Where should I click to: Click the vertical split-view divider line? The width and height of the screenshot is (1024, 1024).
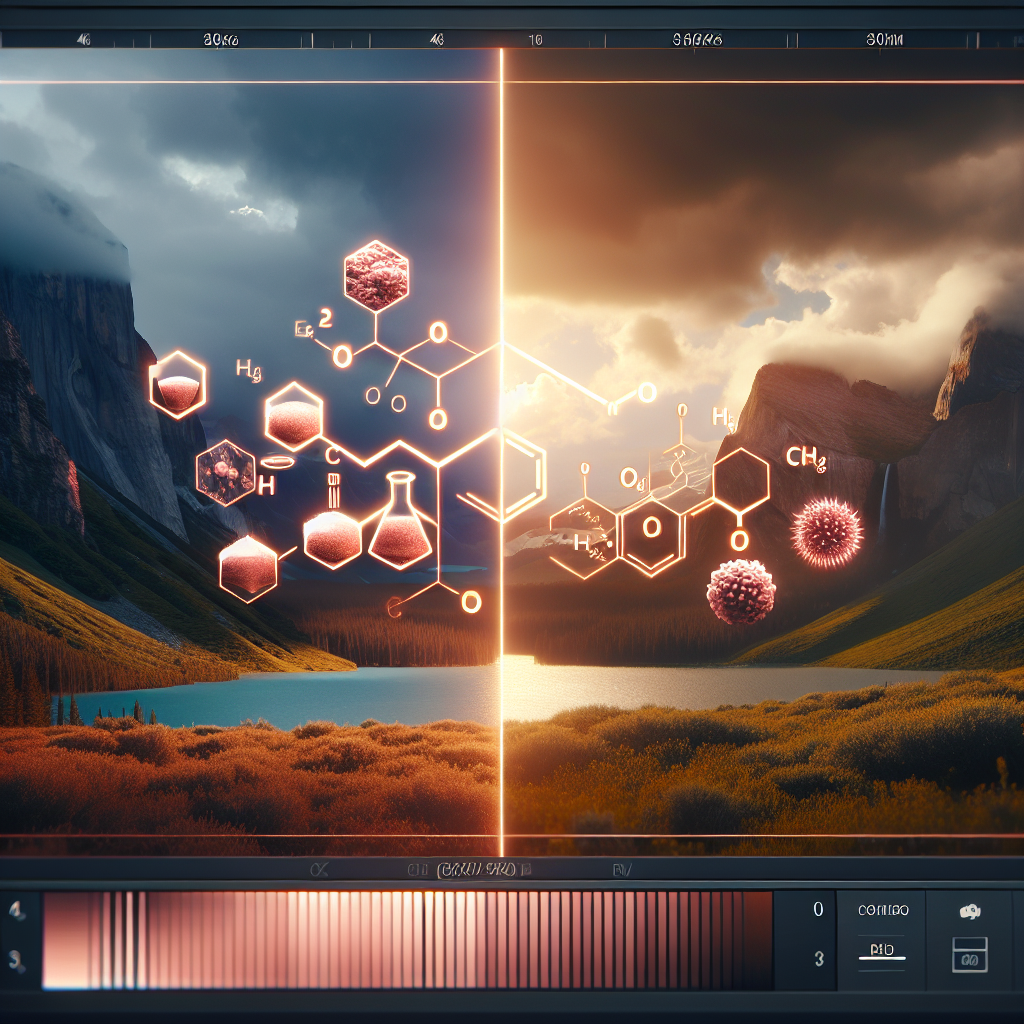click(x=502, y=451)
